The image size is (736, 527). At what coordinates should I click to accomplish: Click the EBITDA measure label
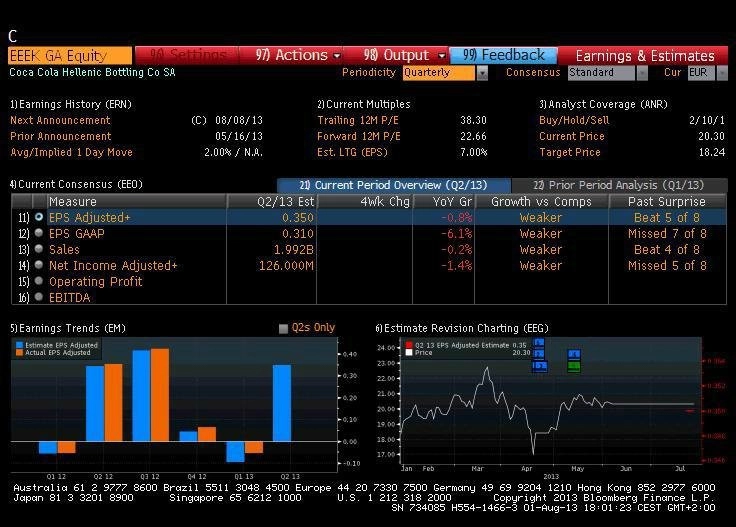(69, 298)
